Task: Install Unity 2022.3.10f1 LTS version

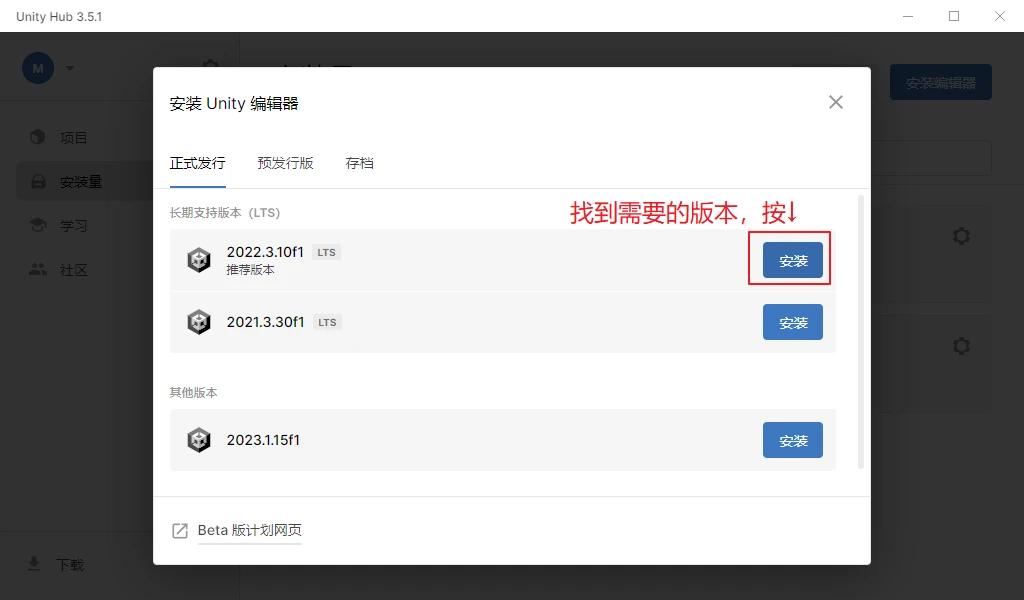Action: pyautogui.click(x=792, y=260)
